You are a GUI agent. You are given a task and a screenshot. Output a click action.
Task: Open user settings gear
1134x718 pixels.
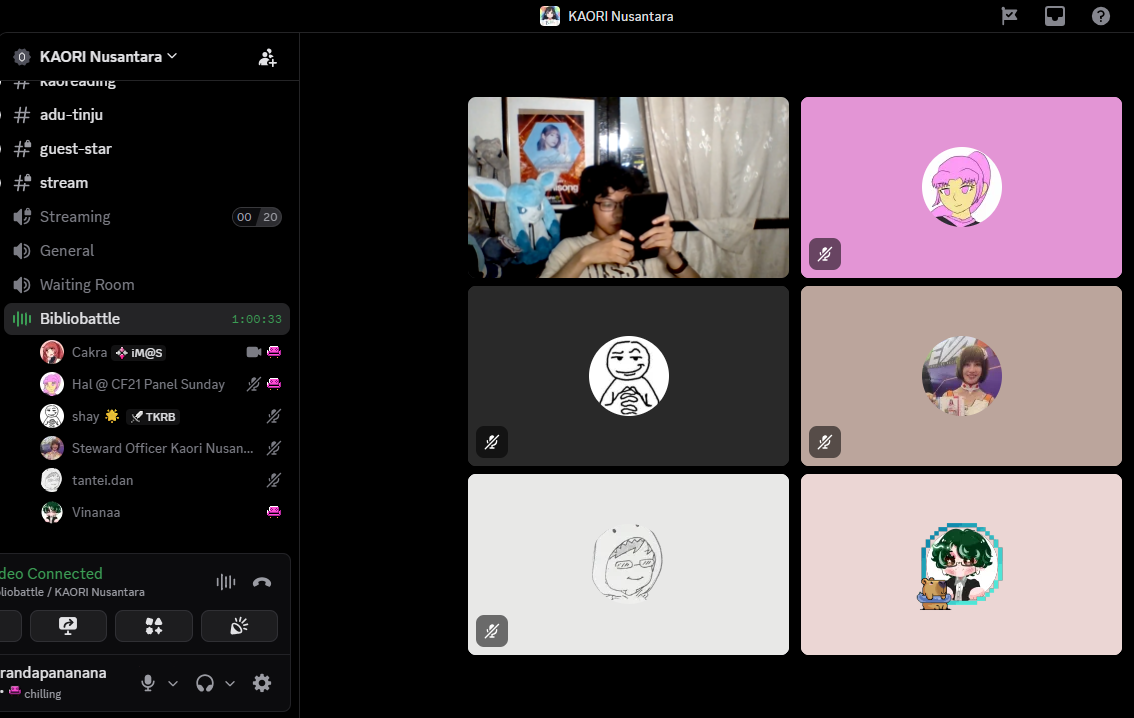tap(262, 683)
